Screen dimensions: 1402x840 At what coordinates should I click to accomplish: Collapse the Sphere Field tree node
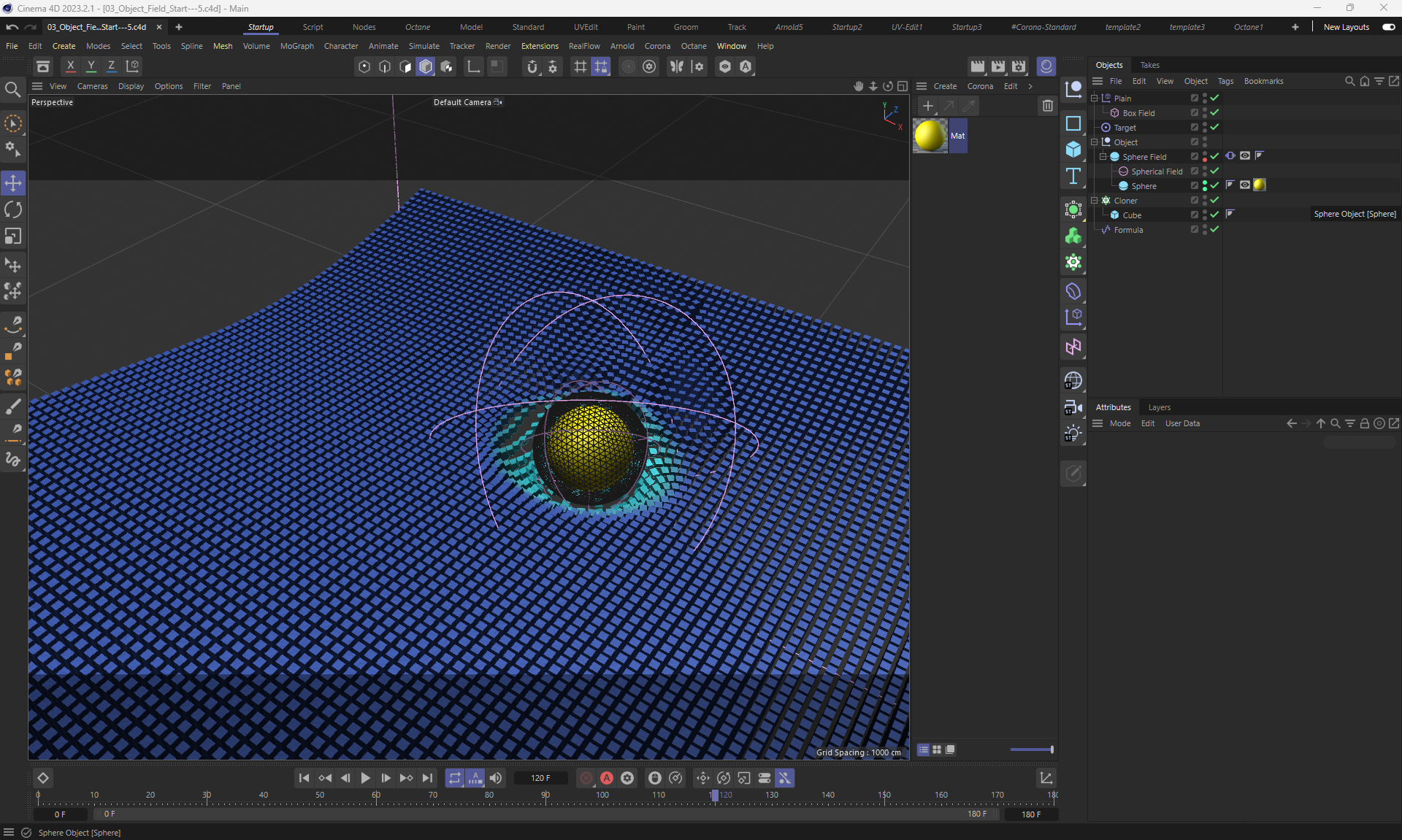click(x=1103, y=156)
